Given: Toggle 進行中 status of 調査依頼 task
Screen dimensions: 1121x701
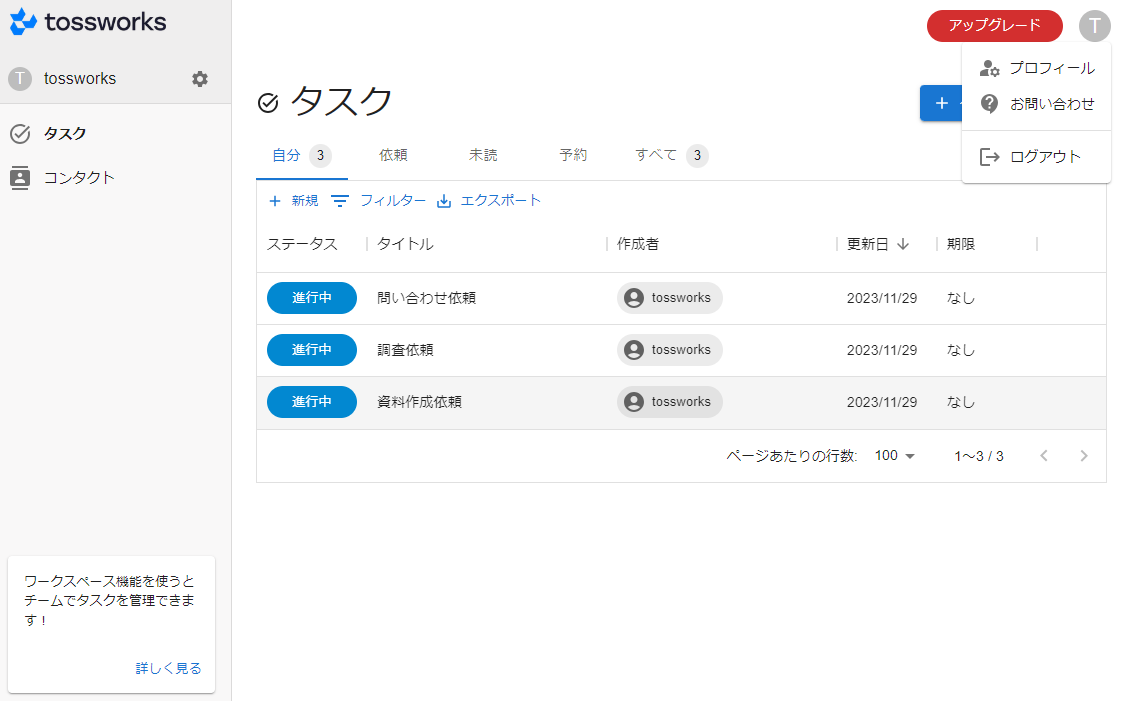Looking at the screenshot, I should (311, 350).
